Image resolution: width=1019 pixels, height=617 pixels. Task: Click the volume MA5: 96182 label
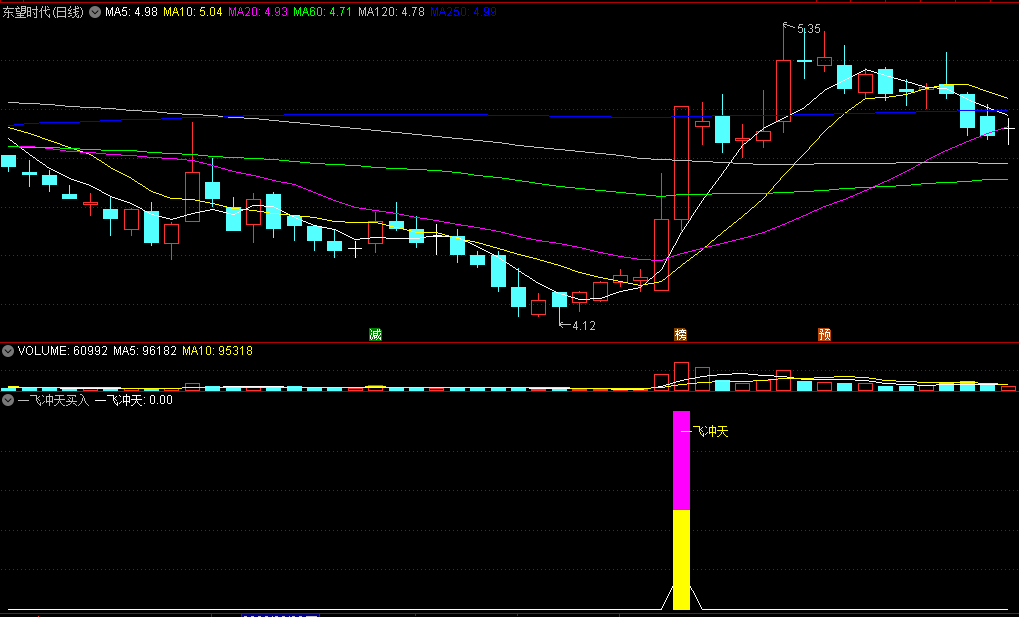145,351
